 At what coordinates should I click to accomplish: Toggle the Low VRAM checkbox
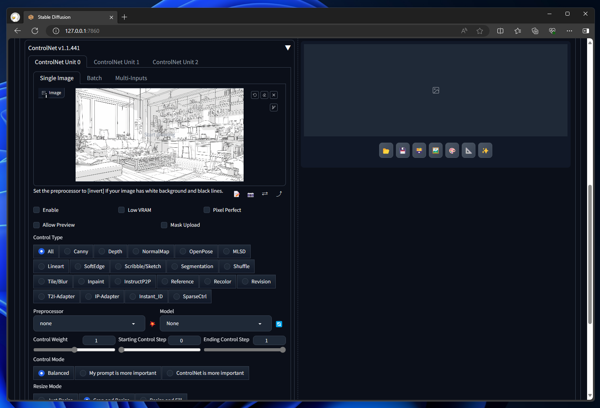[x=121, y=210]
